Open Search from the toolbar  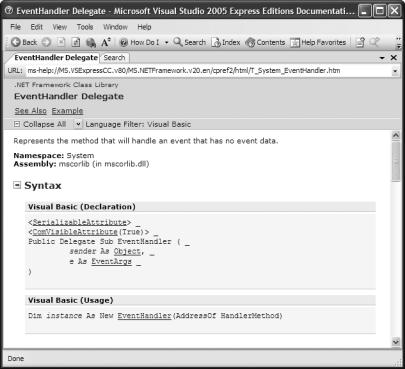click(189, 42)
